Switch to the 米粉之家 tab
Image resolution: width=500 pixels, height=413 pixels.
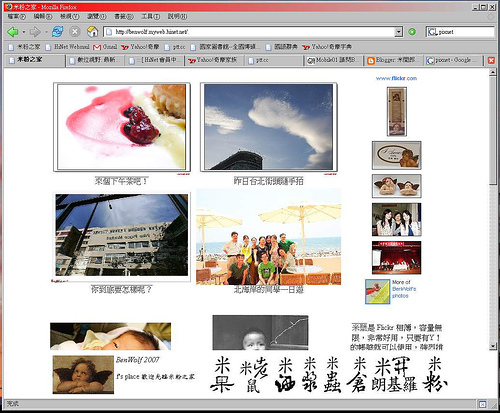point(36,60)
